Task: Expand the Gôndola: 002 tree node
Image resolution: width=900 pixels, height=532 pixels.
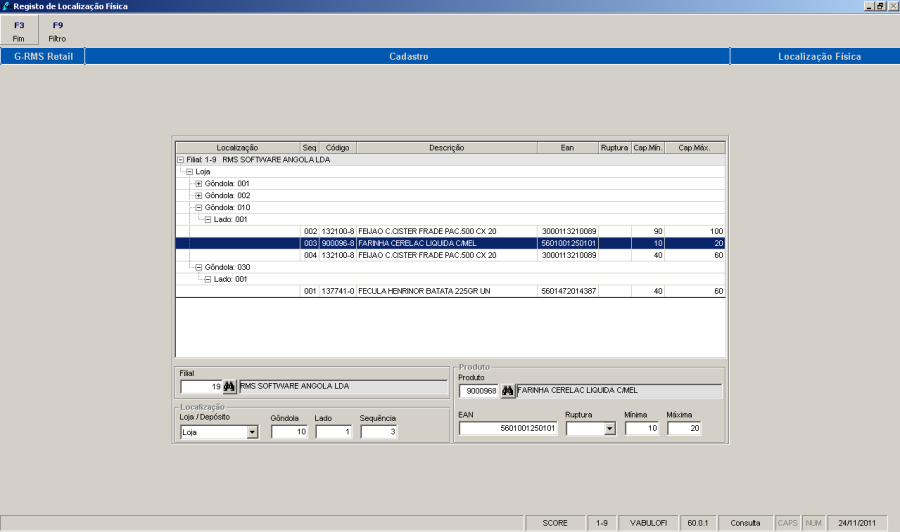Action: point(198,195)
